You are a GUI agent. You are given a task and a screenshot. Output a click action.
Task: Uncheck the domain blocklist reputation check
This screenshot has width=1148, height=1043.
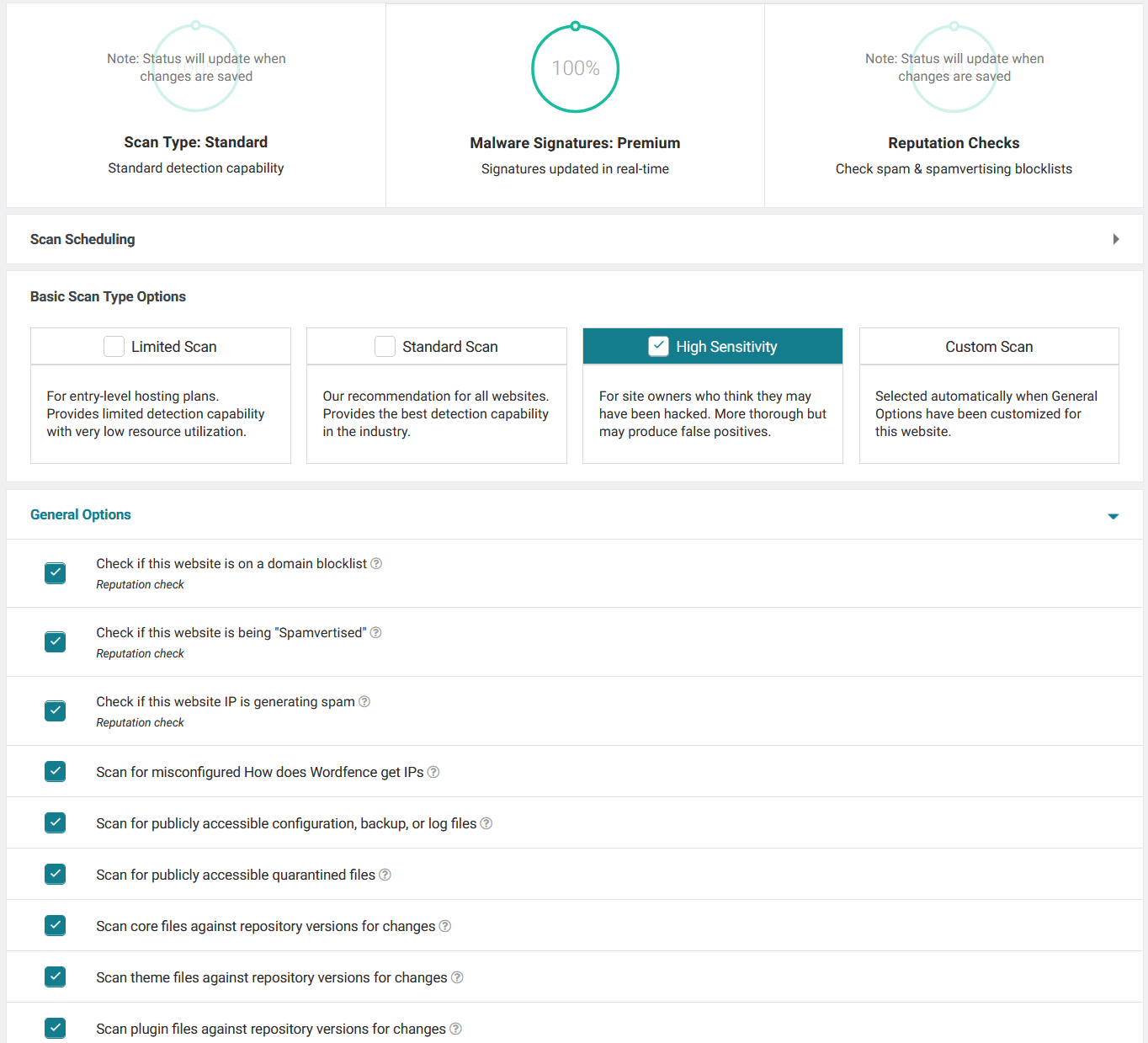(x=56, y=573)
